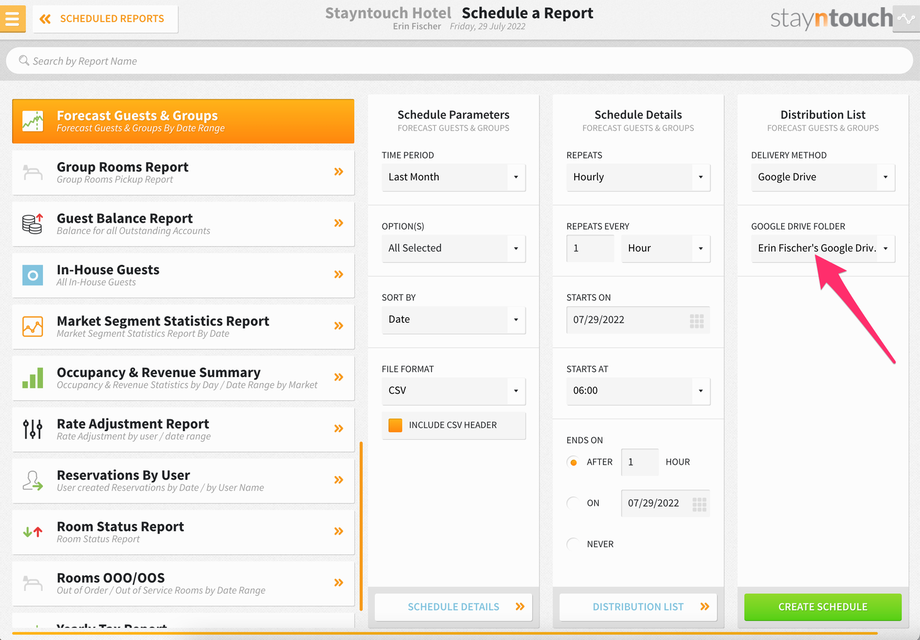Click the Starts On date field
This screenshot has height=640, width=920.
[638, 320]
